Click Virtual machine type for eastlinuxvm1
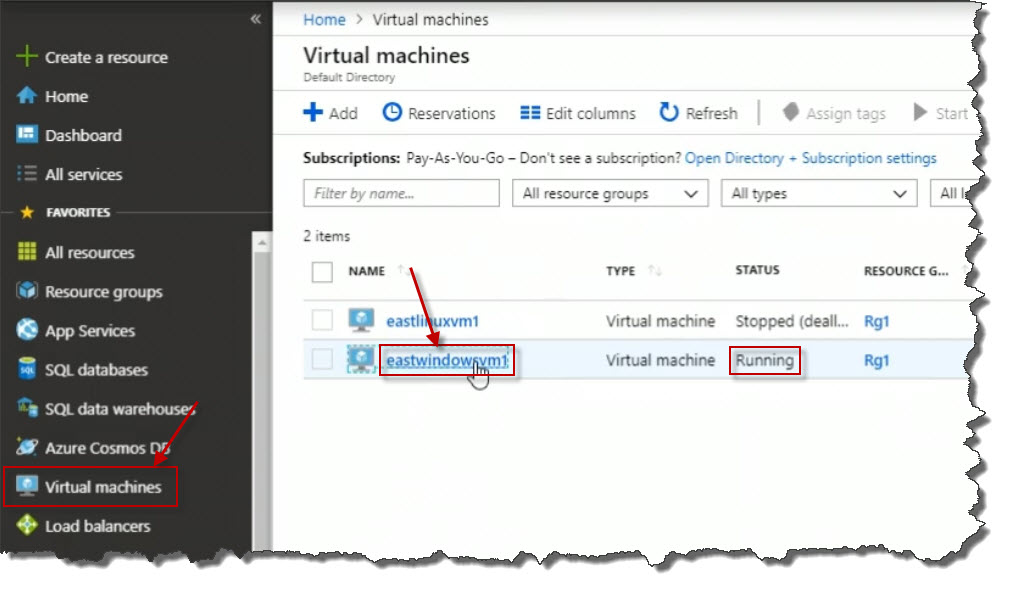Image resolution: width=1009 pixels, height=589 pixels. (x=660, y=321)
